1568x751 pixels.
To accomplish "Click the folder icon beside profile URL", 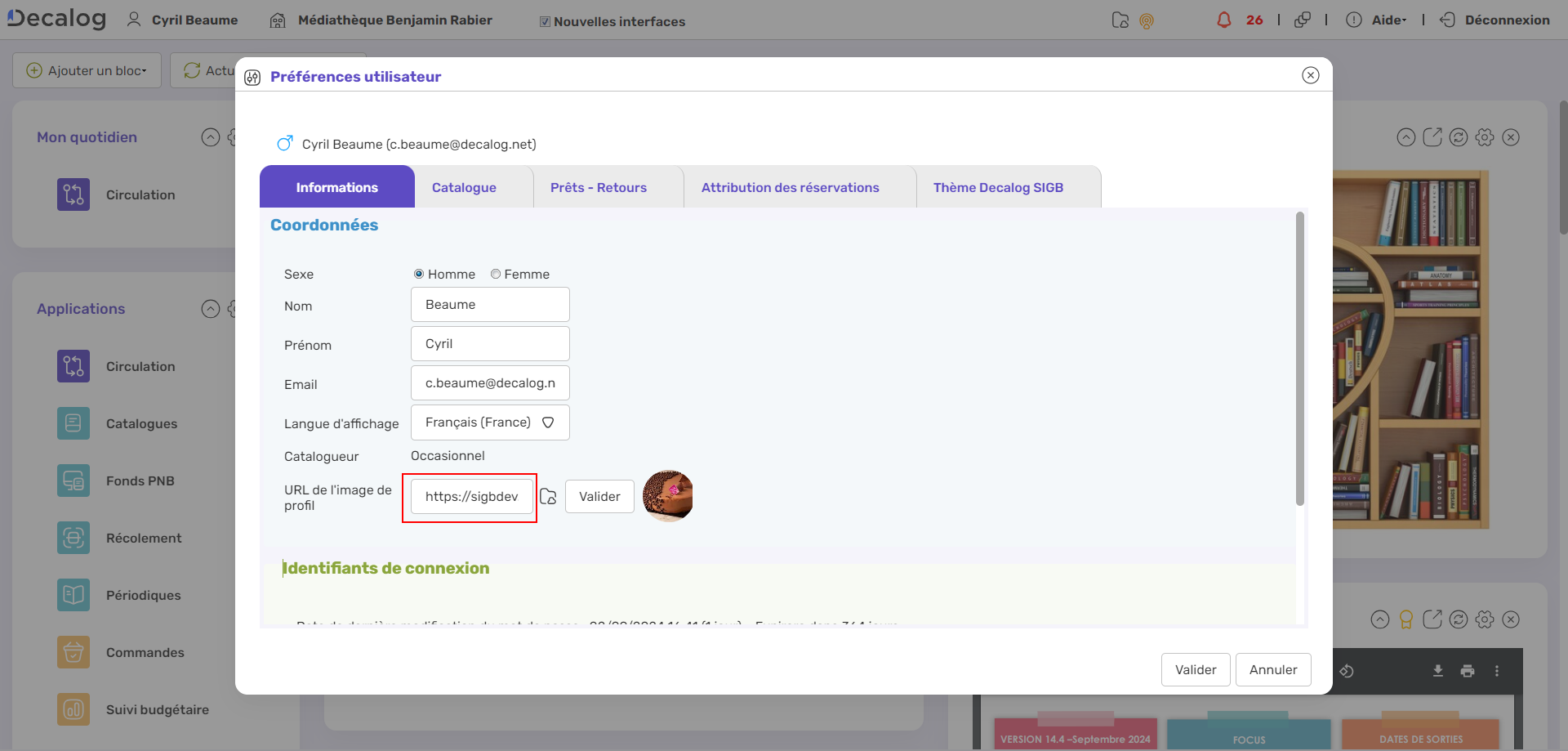I will pos(548,497).
